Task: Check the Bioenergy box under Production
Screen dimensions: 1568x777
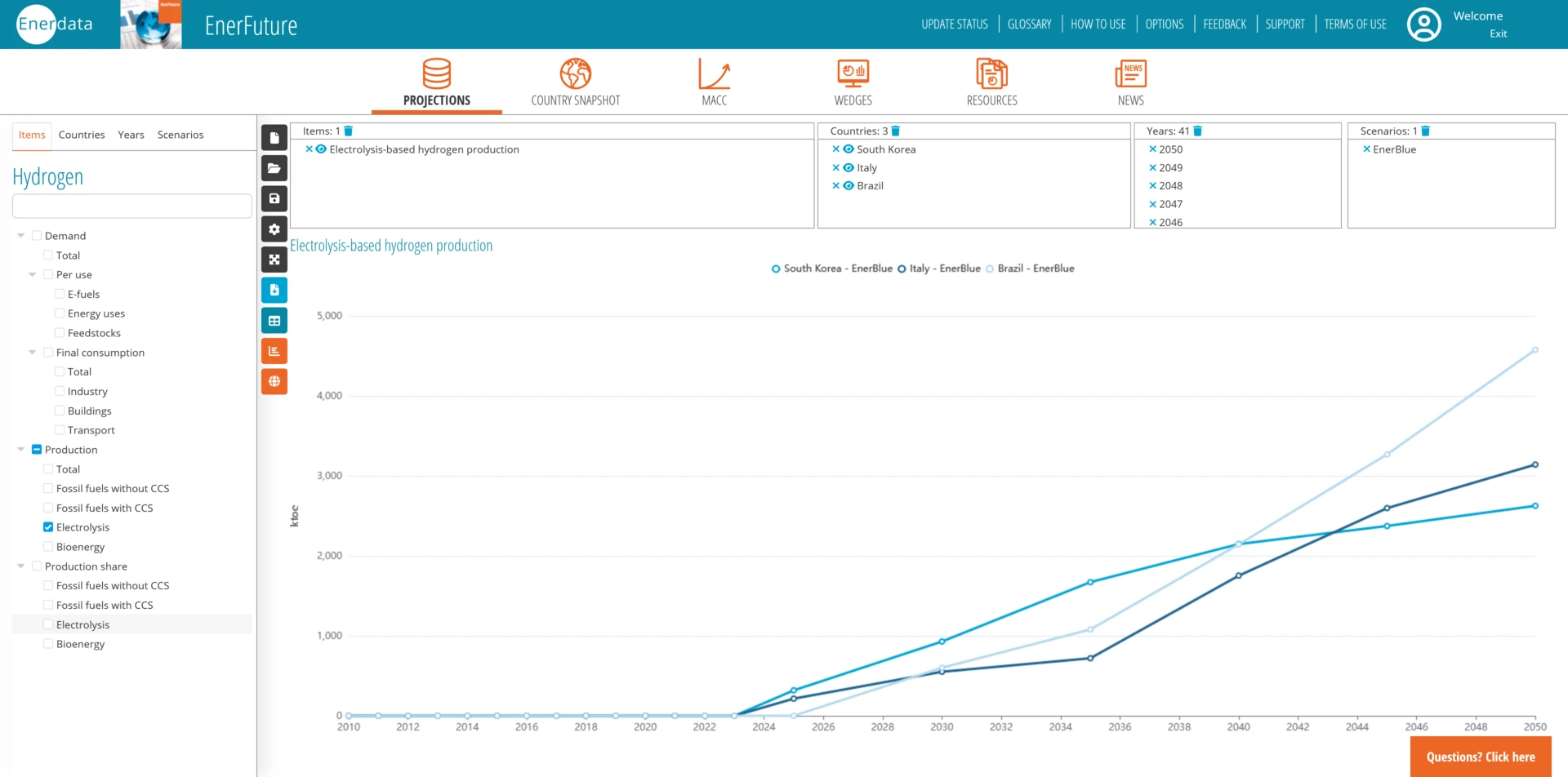Action: coord(48,547)
